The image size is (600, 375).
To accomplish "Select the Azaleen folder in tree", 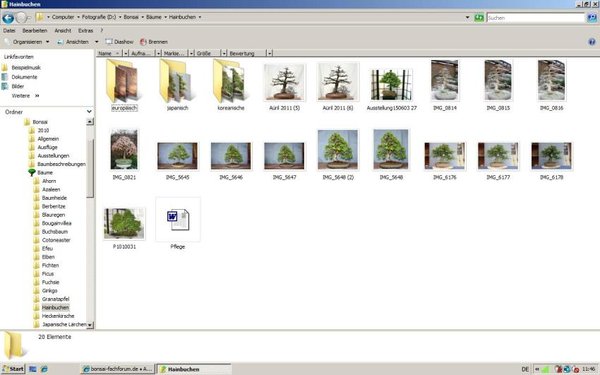I will click(x=51, y=189).
